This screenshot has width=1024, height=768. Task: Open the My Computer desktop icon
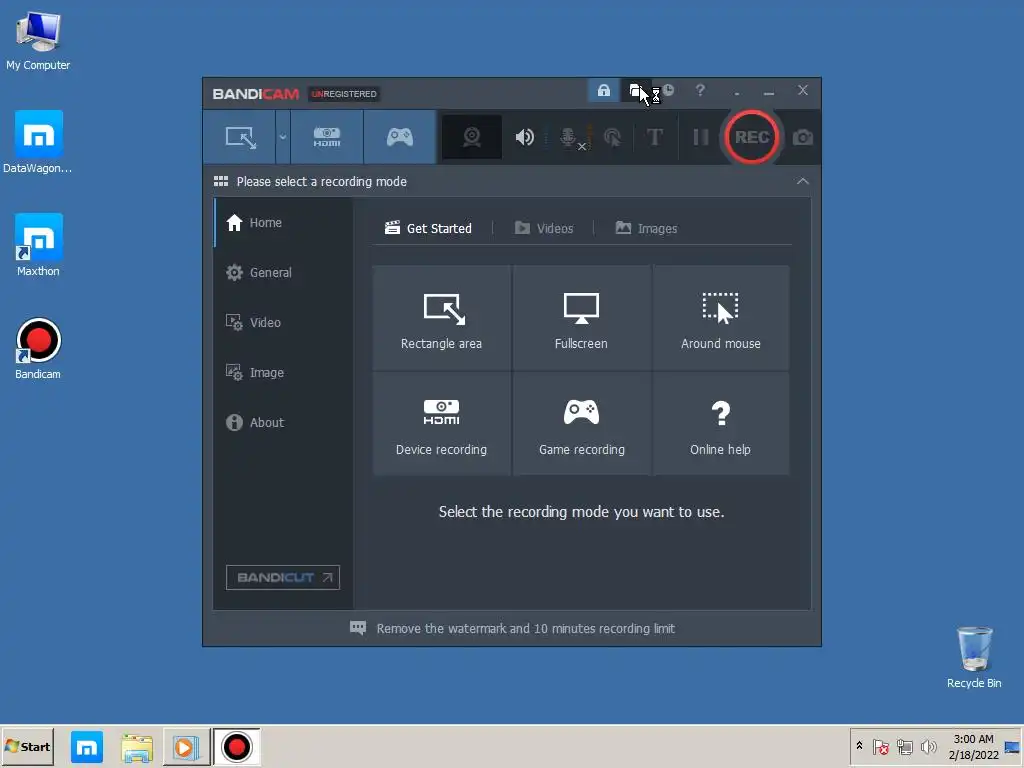(x=38, y=41)
